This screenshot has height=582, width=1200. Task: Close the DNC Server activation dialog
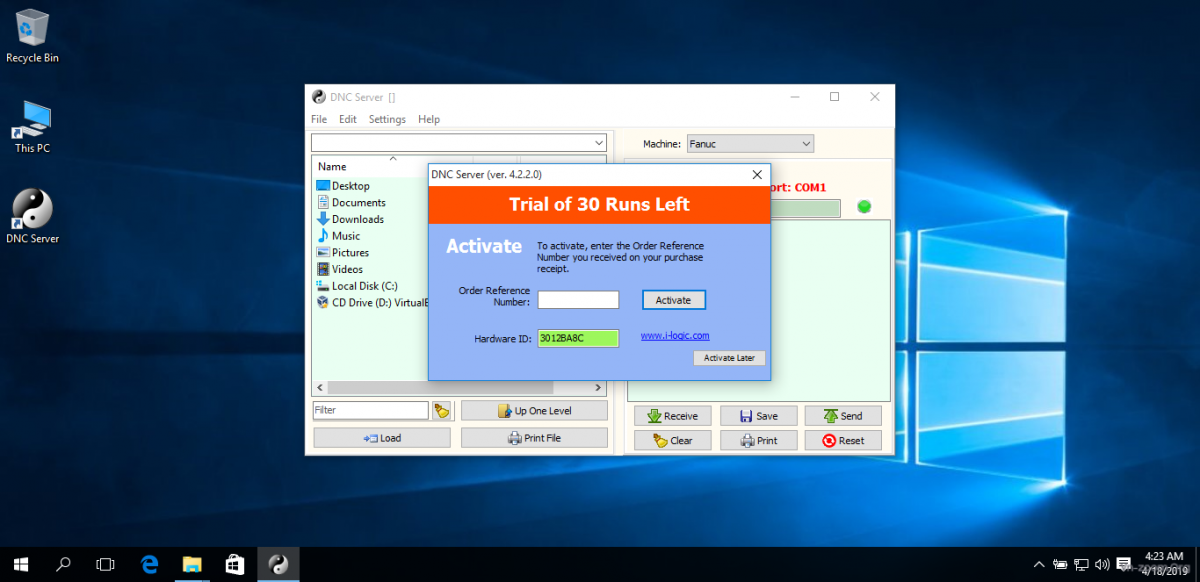[757, 174]
